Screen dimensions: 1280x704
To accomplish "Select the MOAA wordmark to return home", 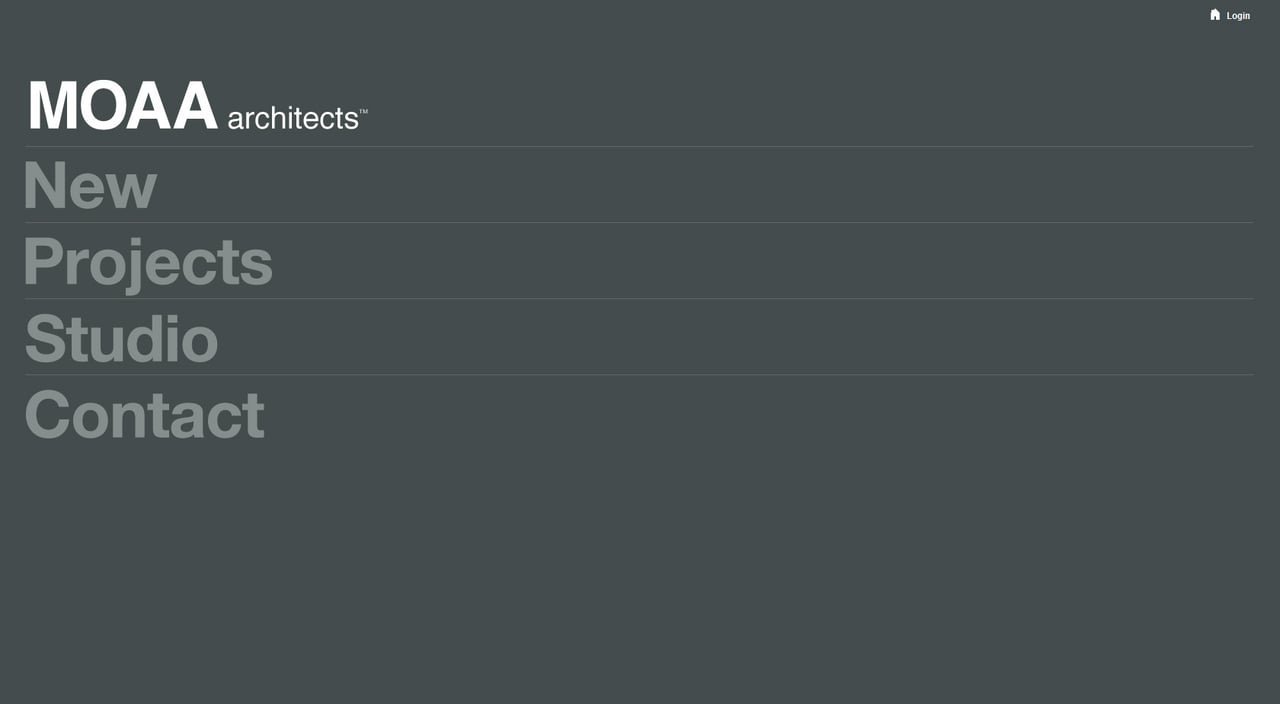I will click(120, 103).
